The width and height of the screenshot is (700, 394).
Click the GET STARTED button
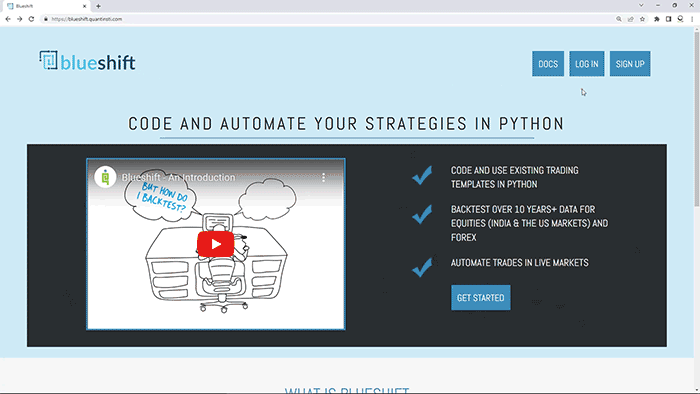click(480, 298)
